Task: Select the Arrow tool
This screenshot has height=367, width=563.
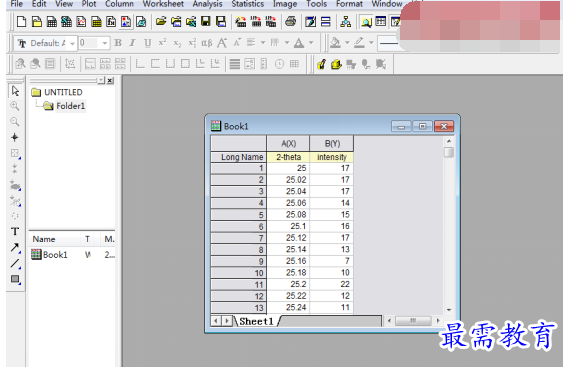Action: [x=15, y=247]
